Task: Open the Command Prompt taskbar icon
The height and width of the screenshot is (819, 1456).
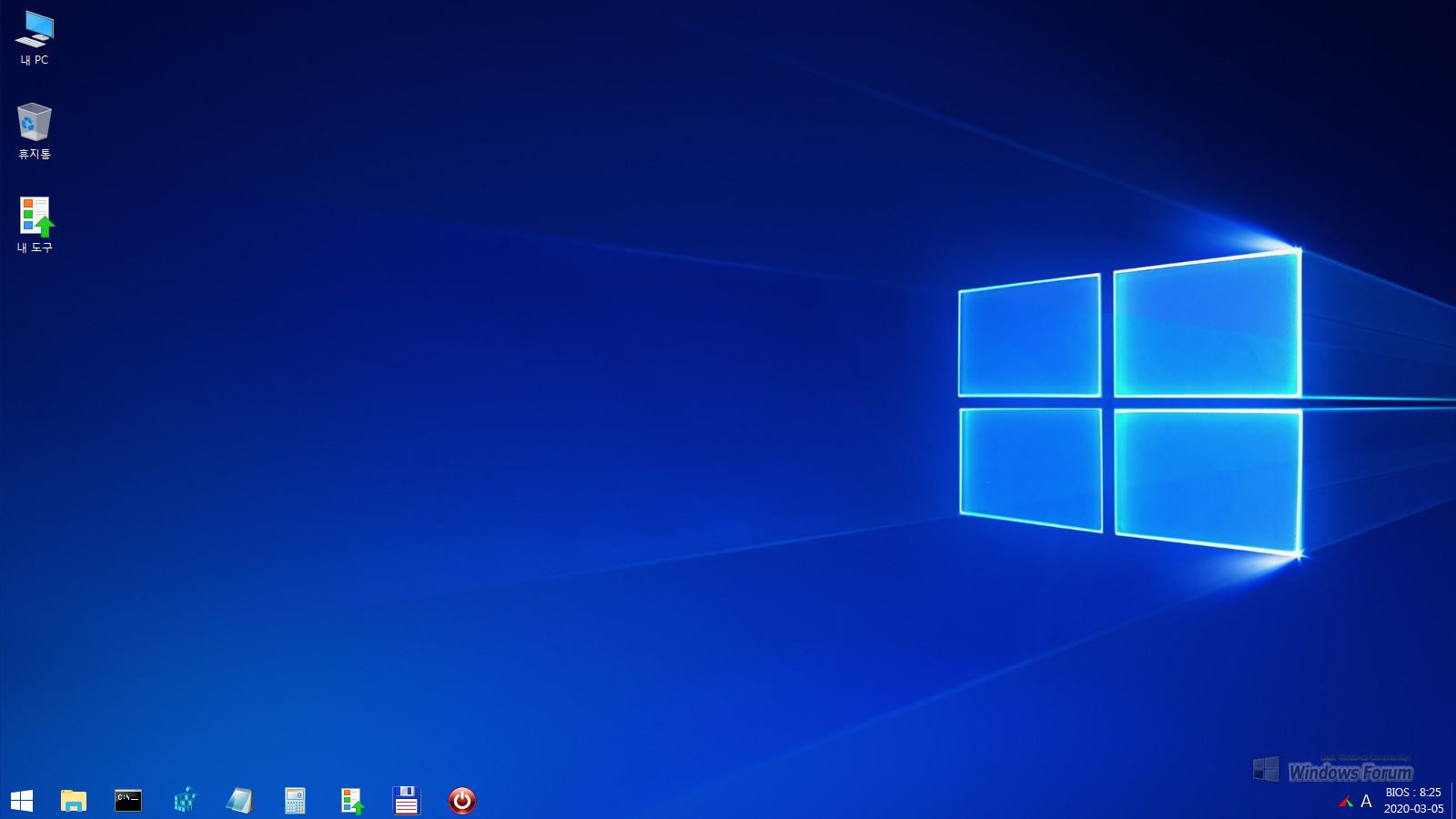Action: pyautogui.click(x=128, y=801)
